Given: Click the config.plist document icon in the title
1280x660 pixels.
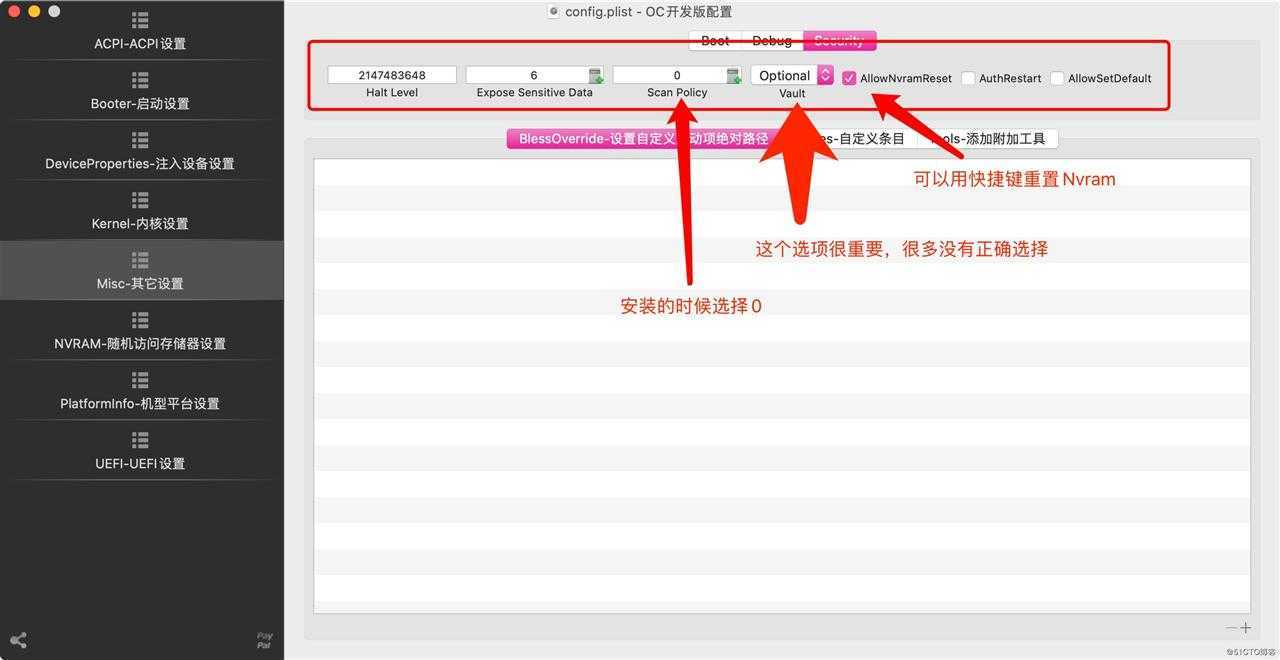Looking at the screenshot, I should point(553,12).
